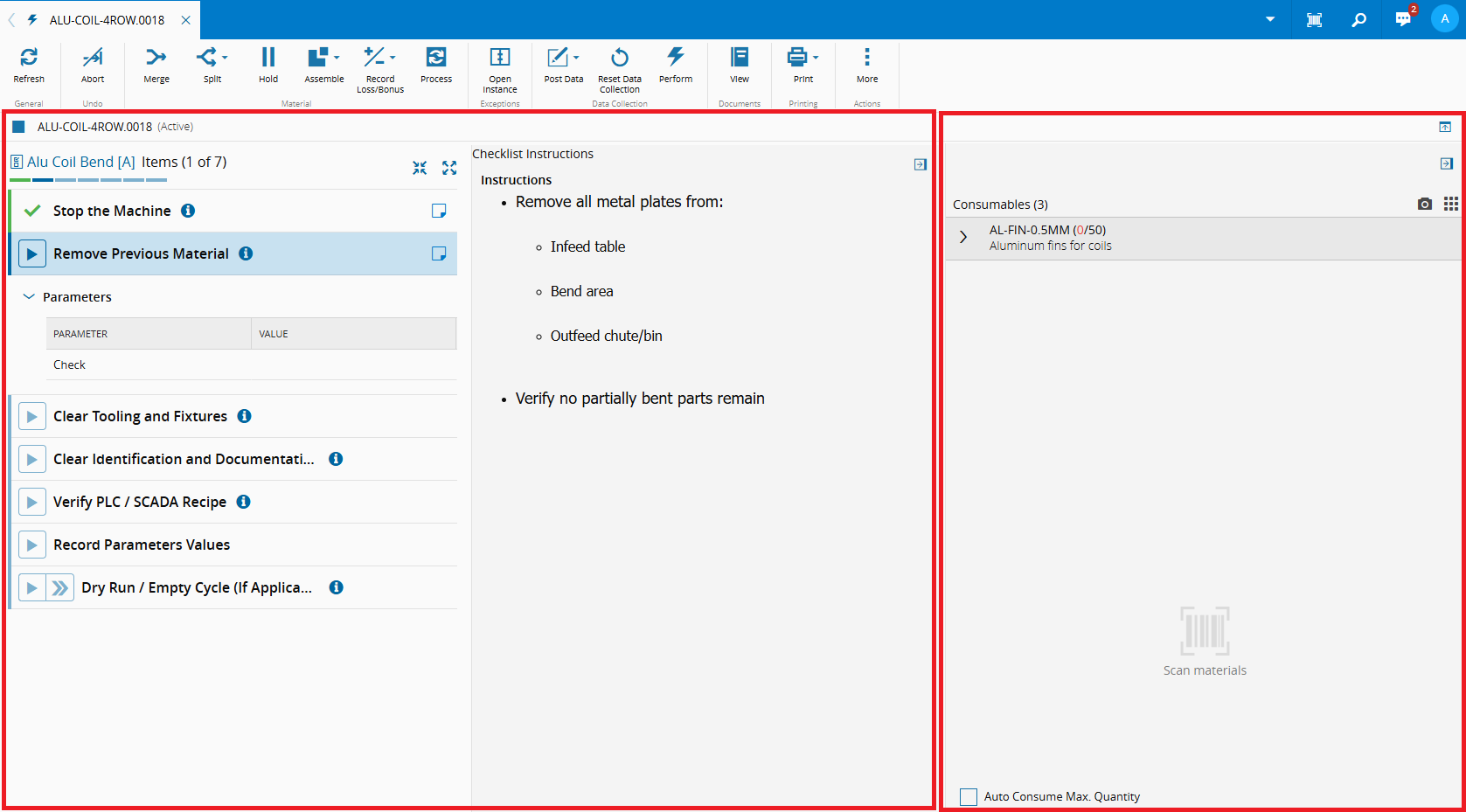Select the ALU-COIL-4ROW.0018 tab

[x=107, y=19]
